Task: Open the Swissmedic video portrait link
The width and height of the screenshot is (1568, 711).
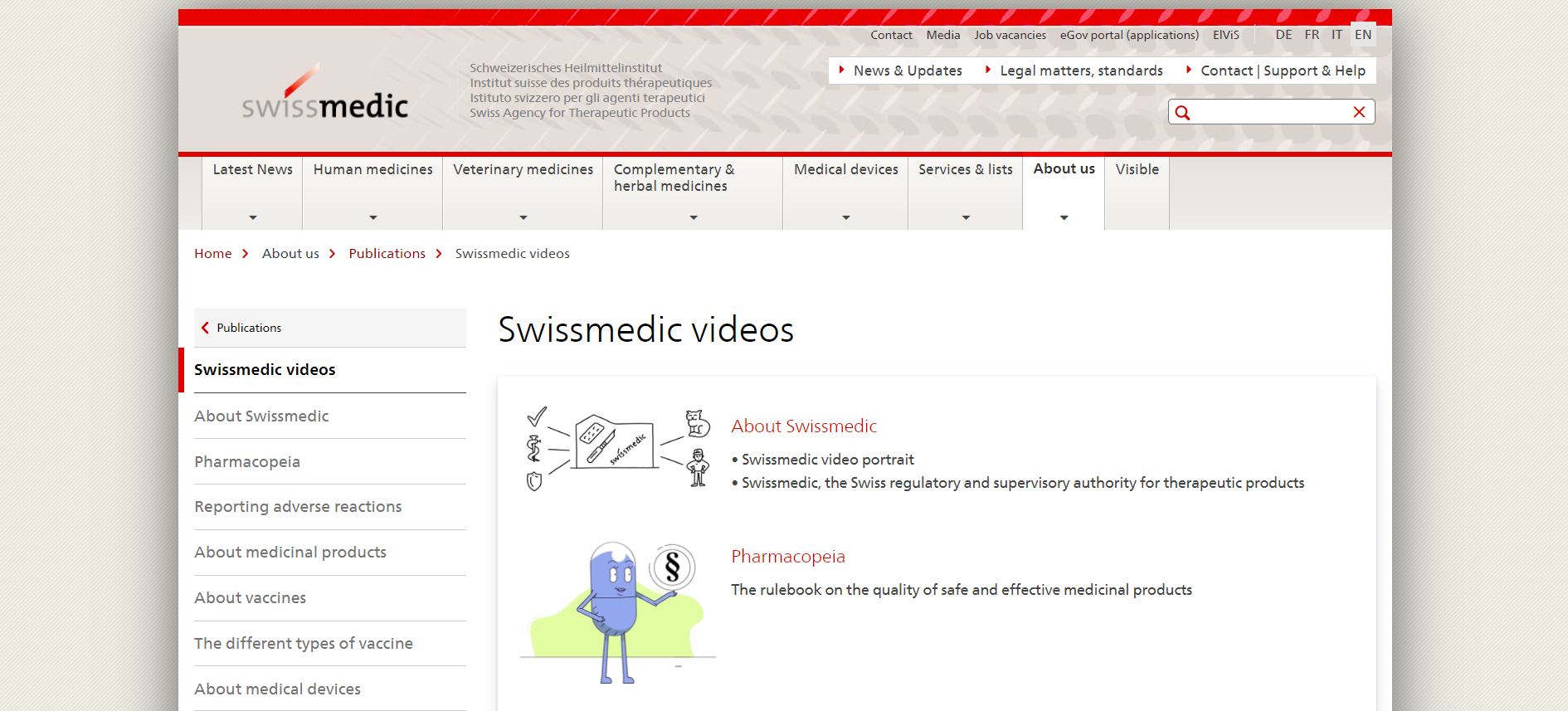Action: (827, 460)
